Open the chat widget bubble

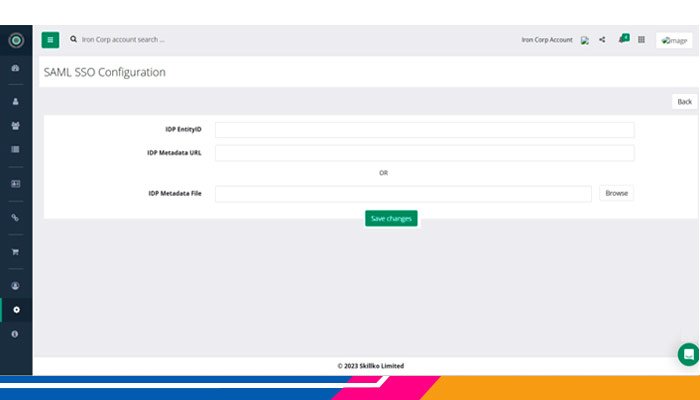688,354
